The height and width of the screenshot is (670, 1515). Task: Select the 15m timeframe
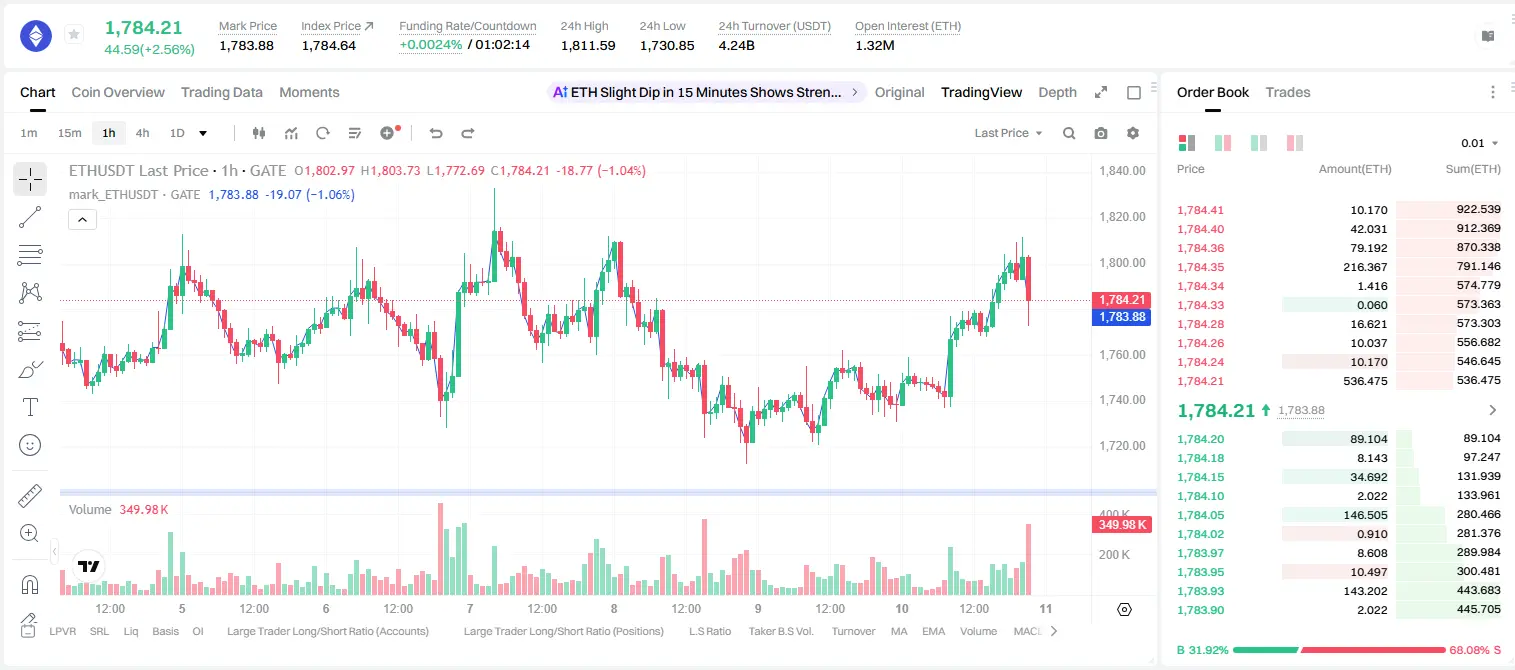(69, 133)
